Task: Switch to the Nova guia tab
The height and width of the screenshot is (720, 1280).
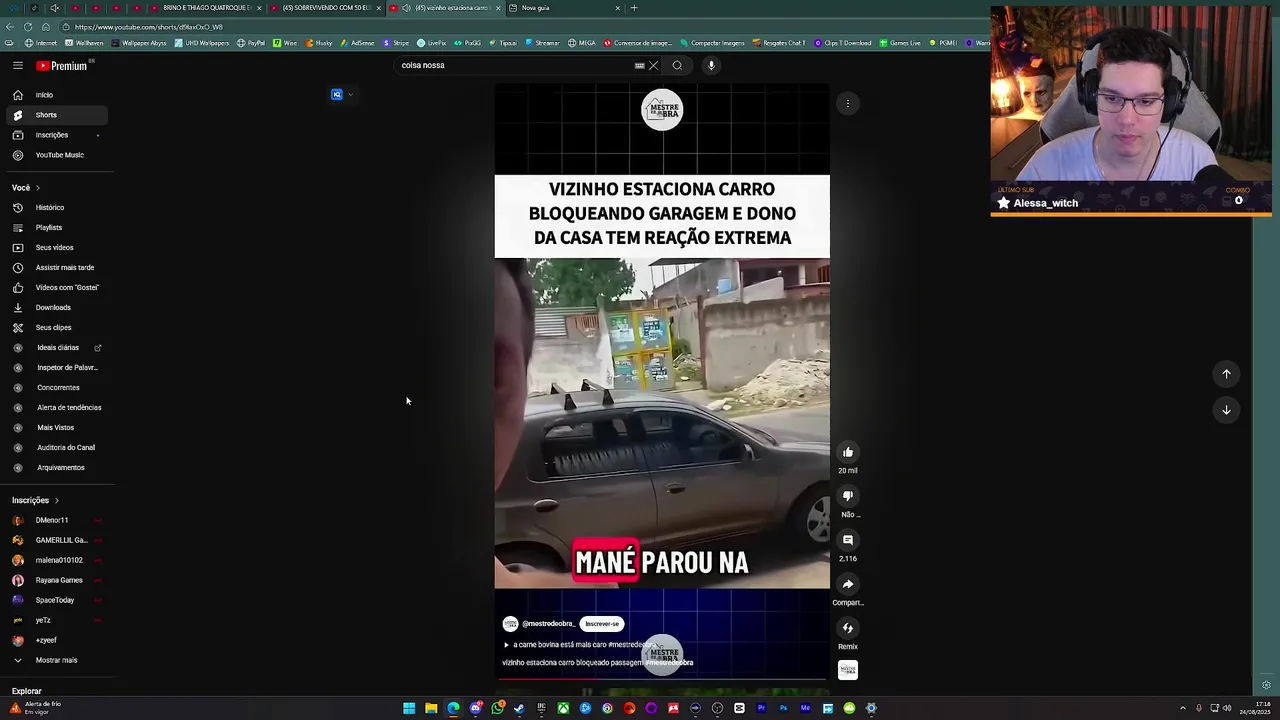Action: click(565, 8)
